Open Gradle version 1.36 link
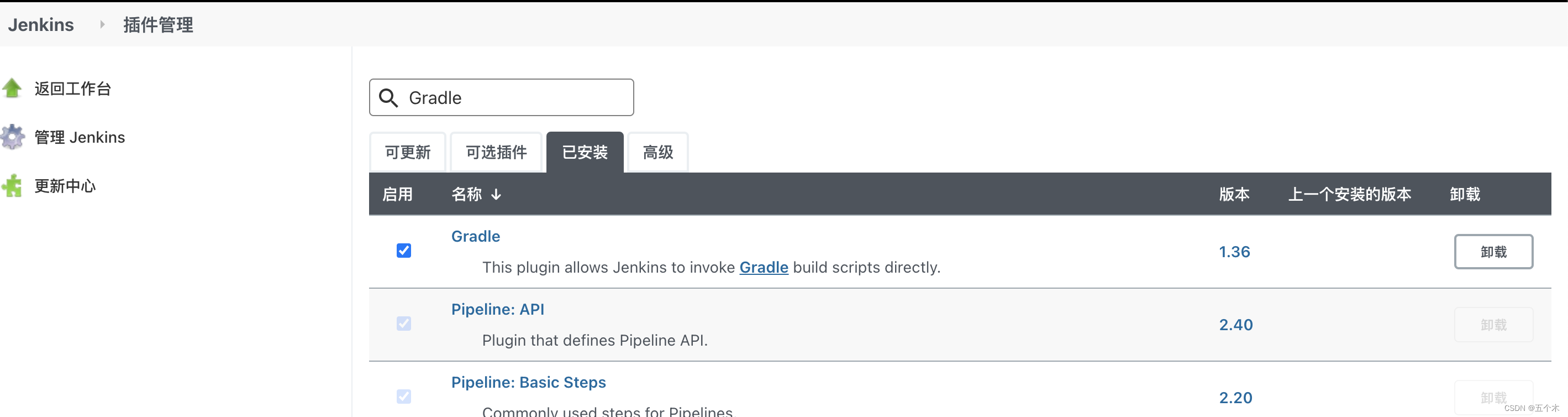Screen dimensions: 1568x417 click(1234, 252)
